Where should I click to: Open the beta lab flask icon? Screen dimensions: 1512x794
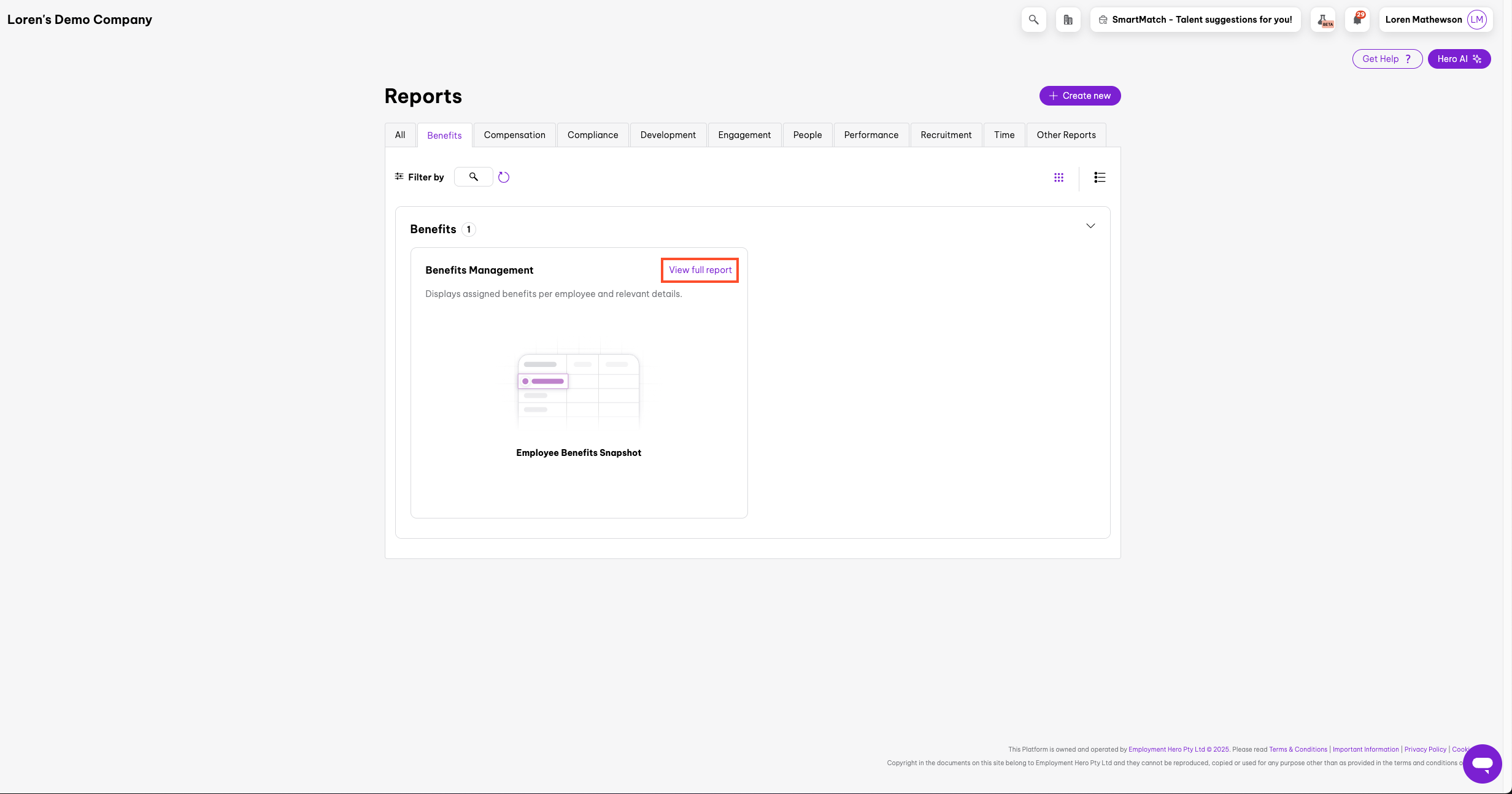[1323, 20]
